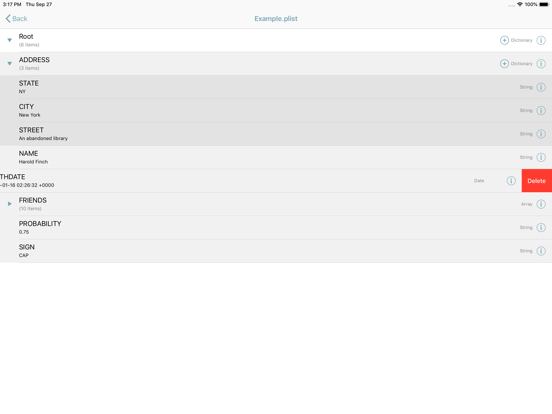Viewport: 552px width, 414px height.
Task: Open info for the FRIENDS row
Action: pos(541,204)
